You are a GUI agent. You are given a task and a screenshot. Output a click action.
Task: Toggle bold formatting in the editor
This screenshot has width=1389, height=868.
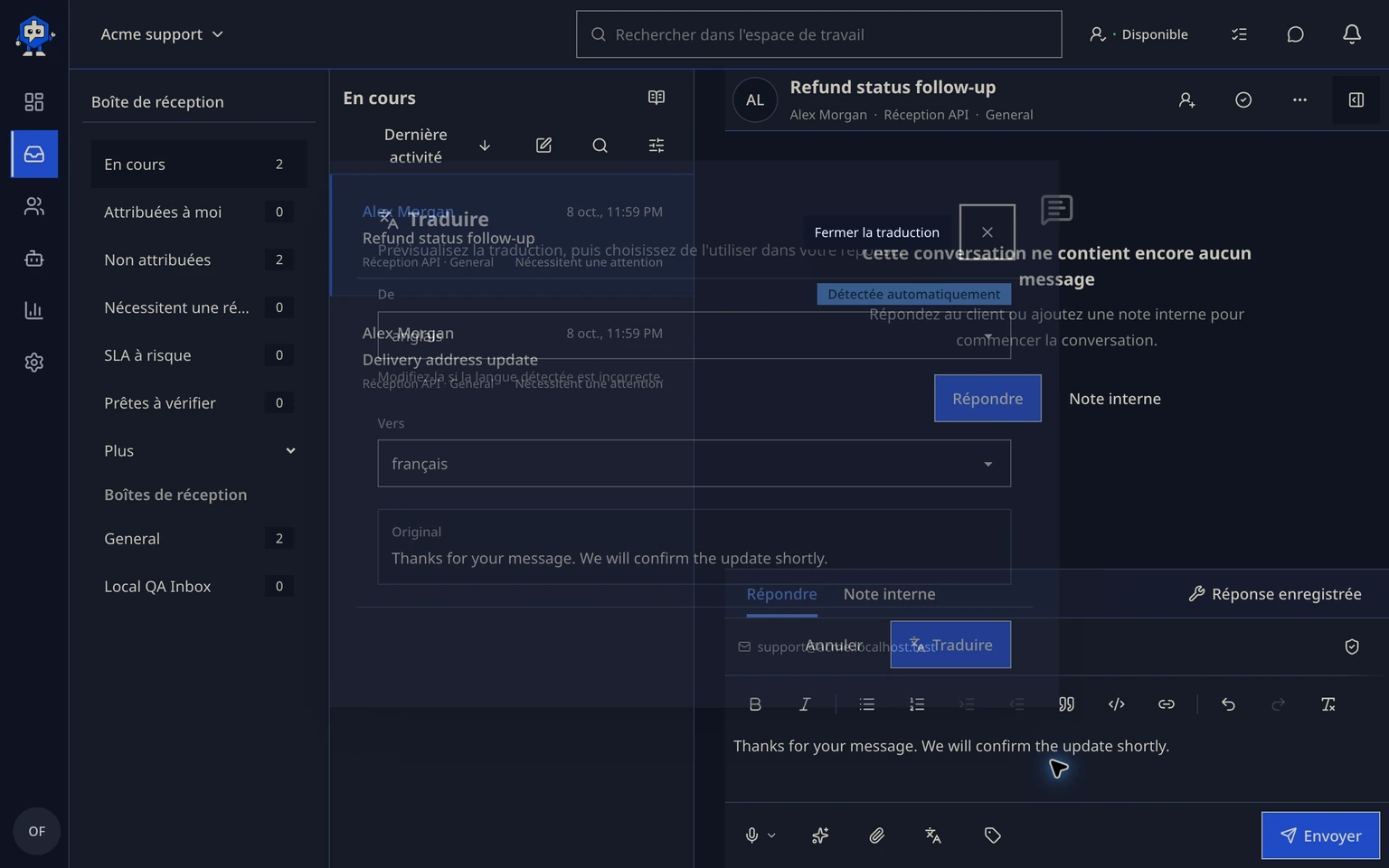click(x=755, y=704)
